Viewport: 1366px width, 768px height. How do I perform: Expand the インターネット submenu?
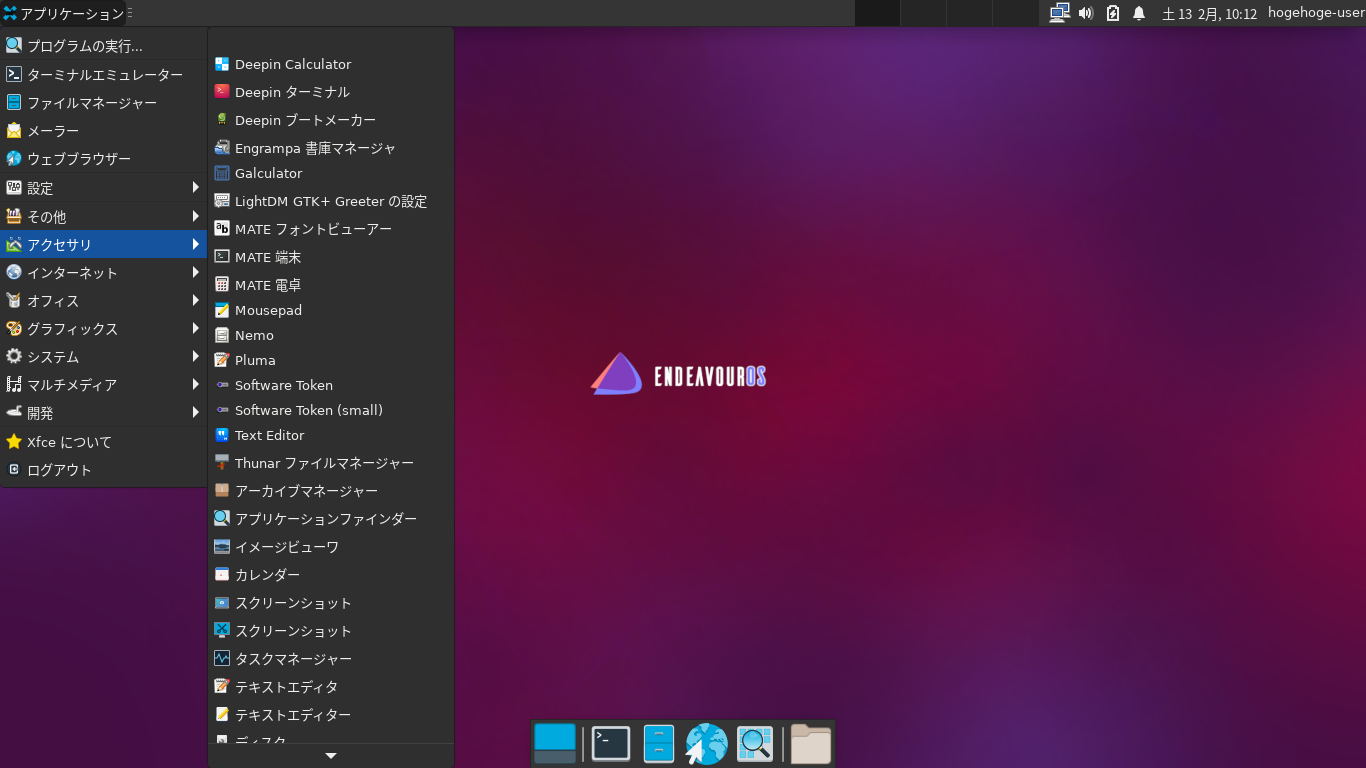[x=104, y=272]
